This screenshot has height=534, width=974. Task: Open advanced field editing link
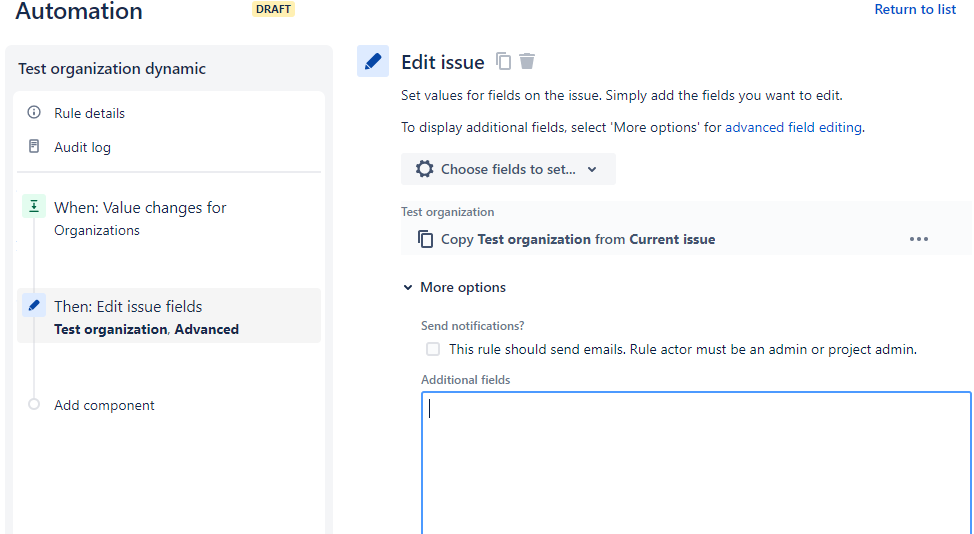[793, 127]
